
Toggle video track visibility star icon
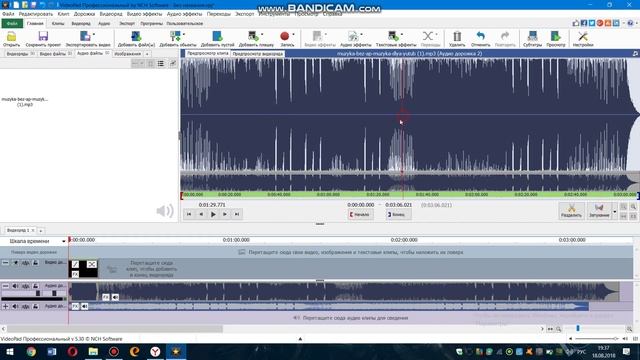click(x=16, y=263)
